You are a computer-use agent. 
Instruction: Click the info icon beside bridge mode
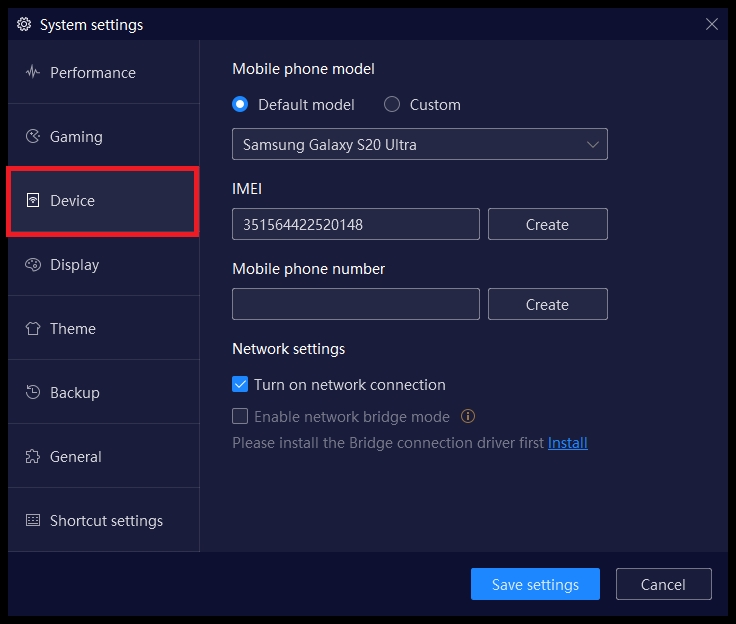(x=467, y=417)
